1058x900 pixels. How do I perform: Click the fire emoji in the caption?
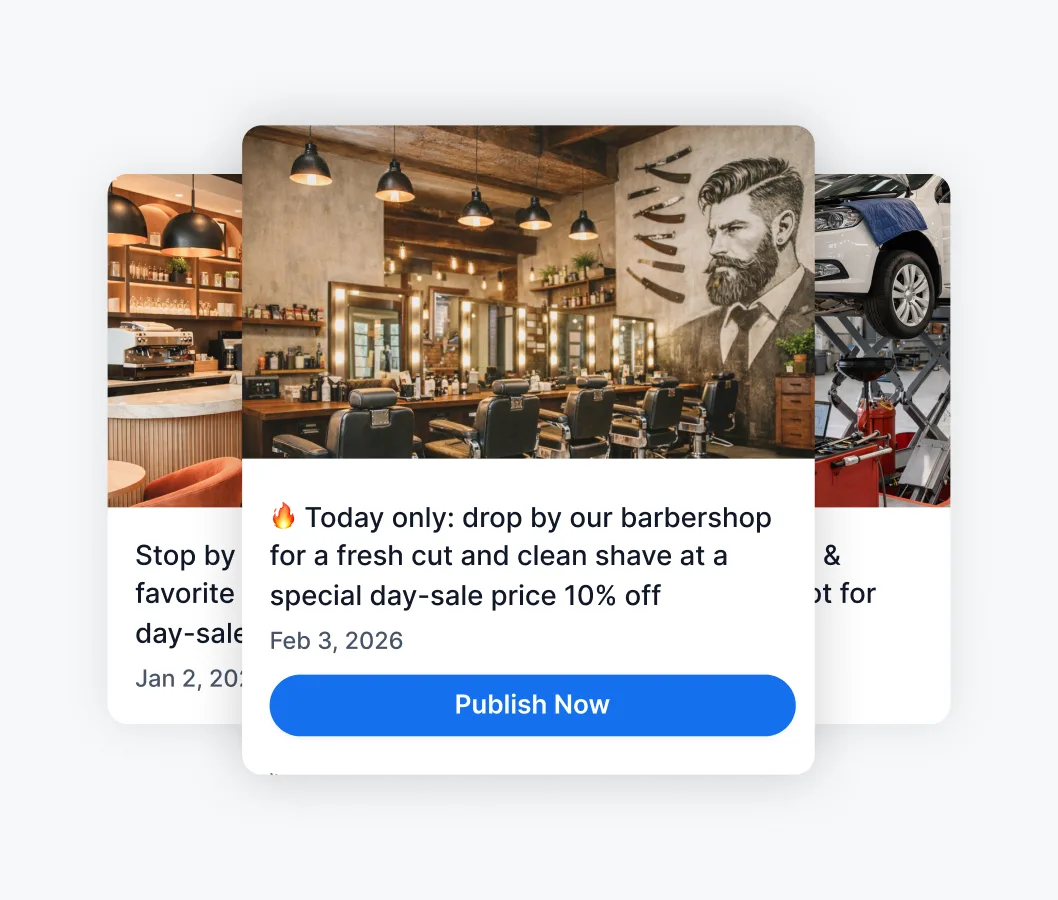click(283, 517)
